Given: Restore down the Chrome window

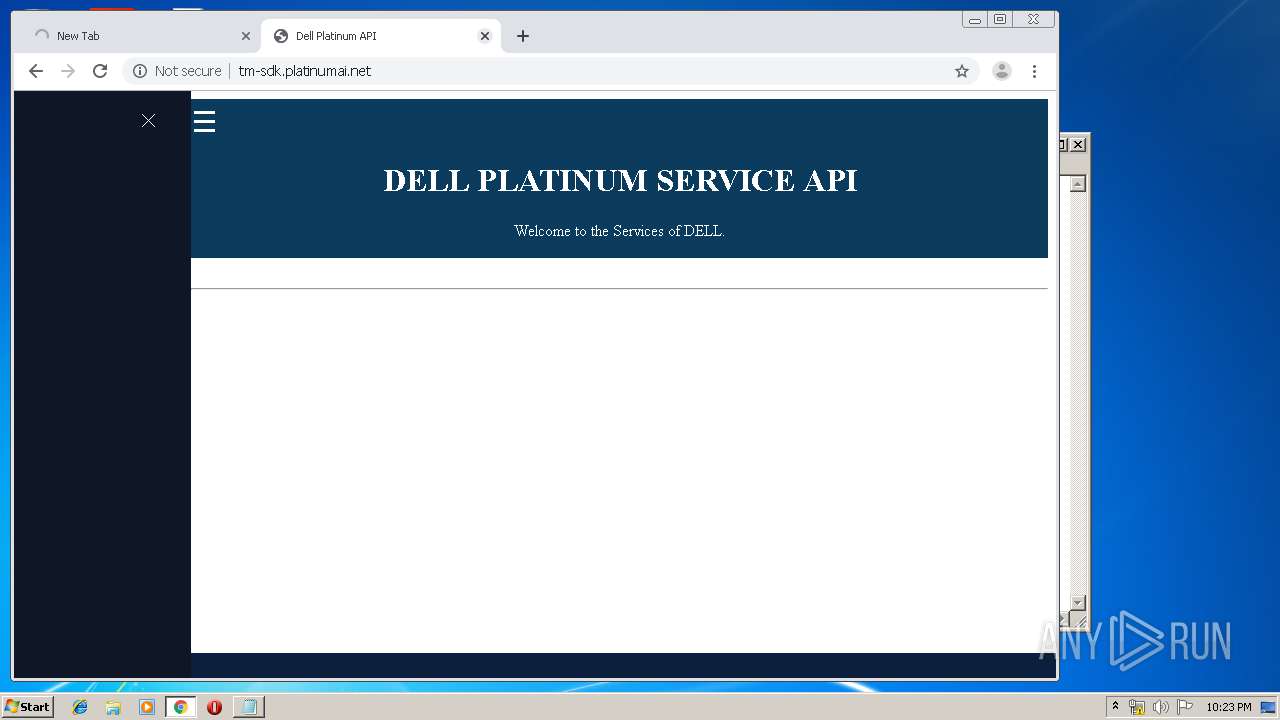Looking at the screenshot, I should point(999,19).
